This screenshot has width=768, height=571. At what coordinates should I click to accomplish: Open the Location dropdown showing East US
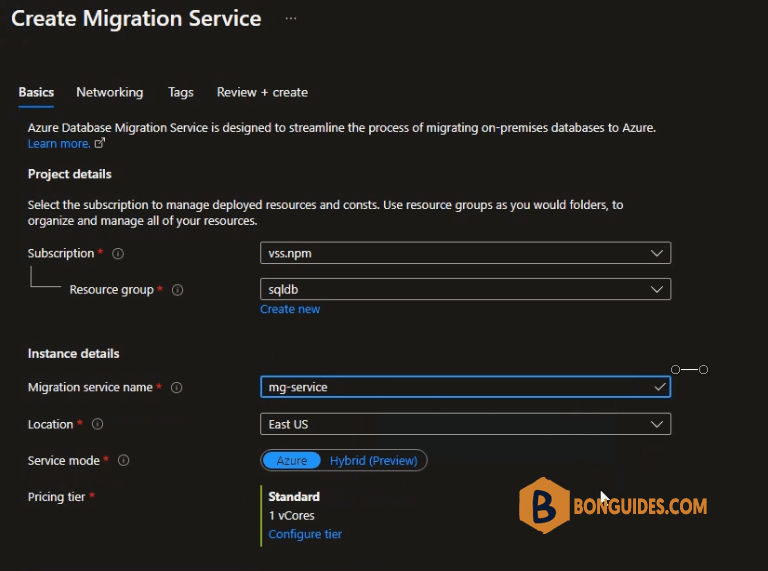(x=465, y=424)
